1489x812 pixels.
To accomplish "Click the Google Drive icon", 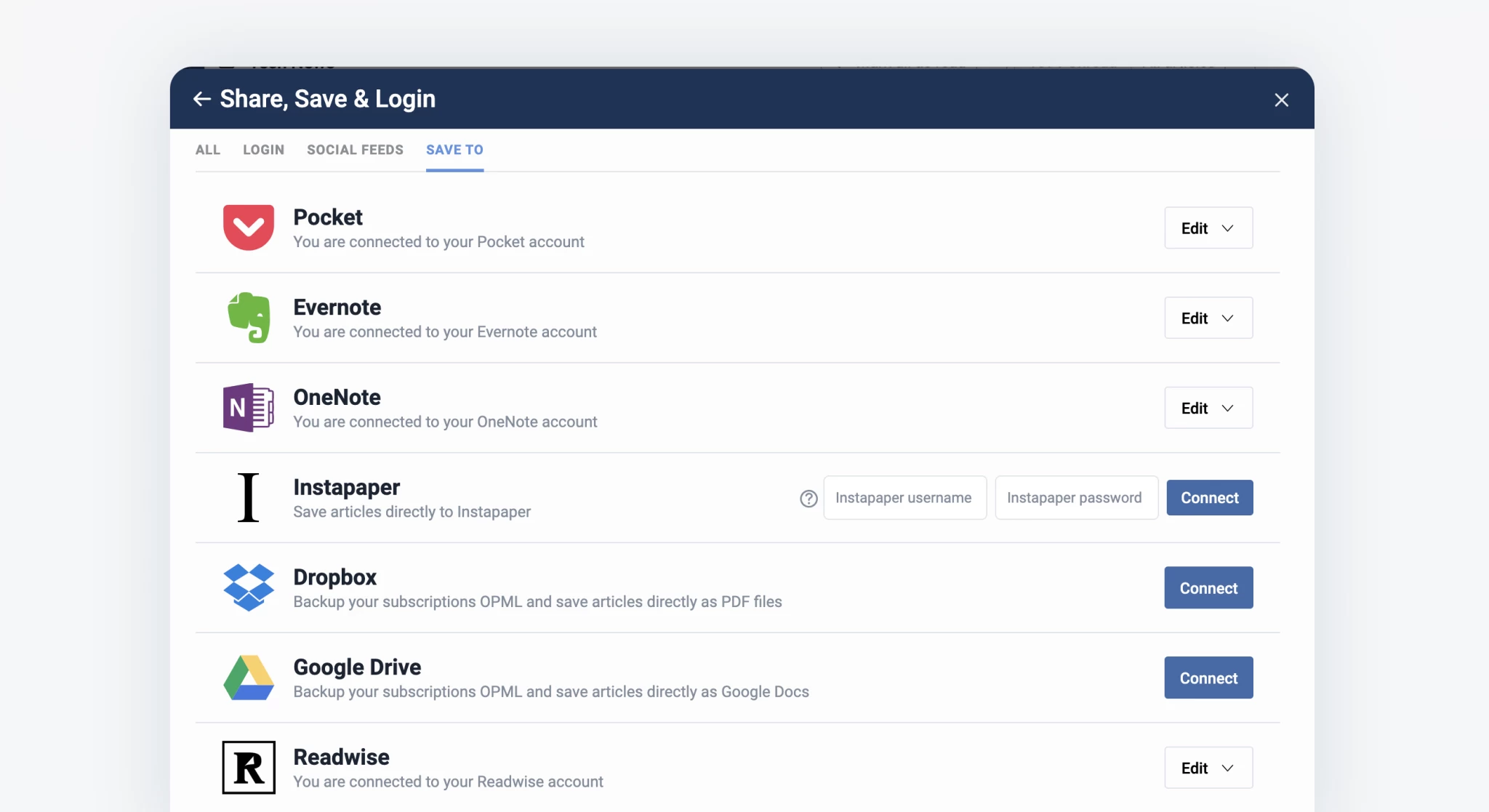I will pyautogui.click(x=248, y=677).
